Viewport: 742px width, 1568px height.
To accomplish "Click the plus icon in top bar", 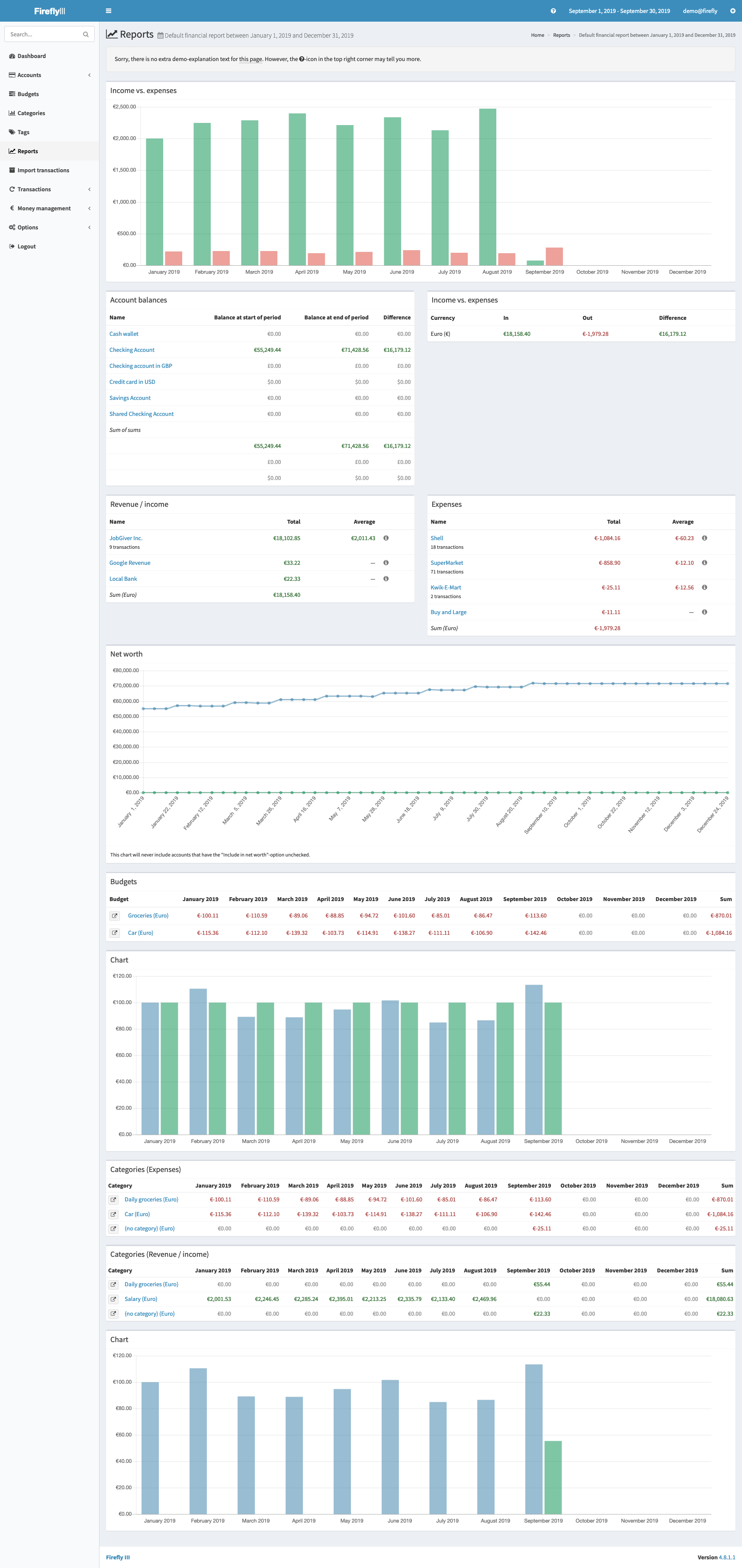I will pyautogui.click(x=732, y=11).
